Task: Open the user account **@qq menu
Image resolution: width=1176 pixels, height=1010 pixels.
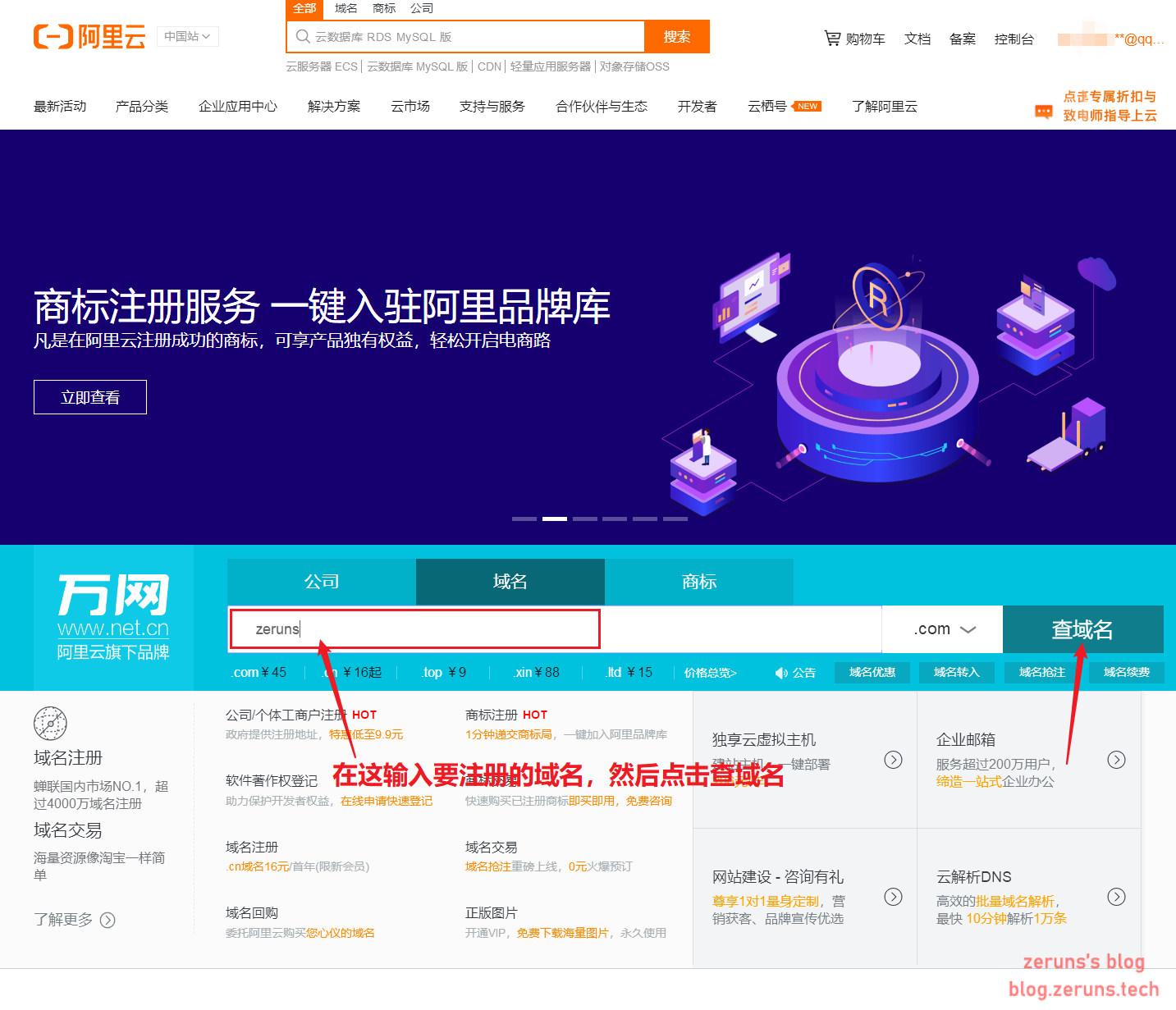Action: [x=1111, y=39]
